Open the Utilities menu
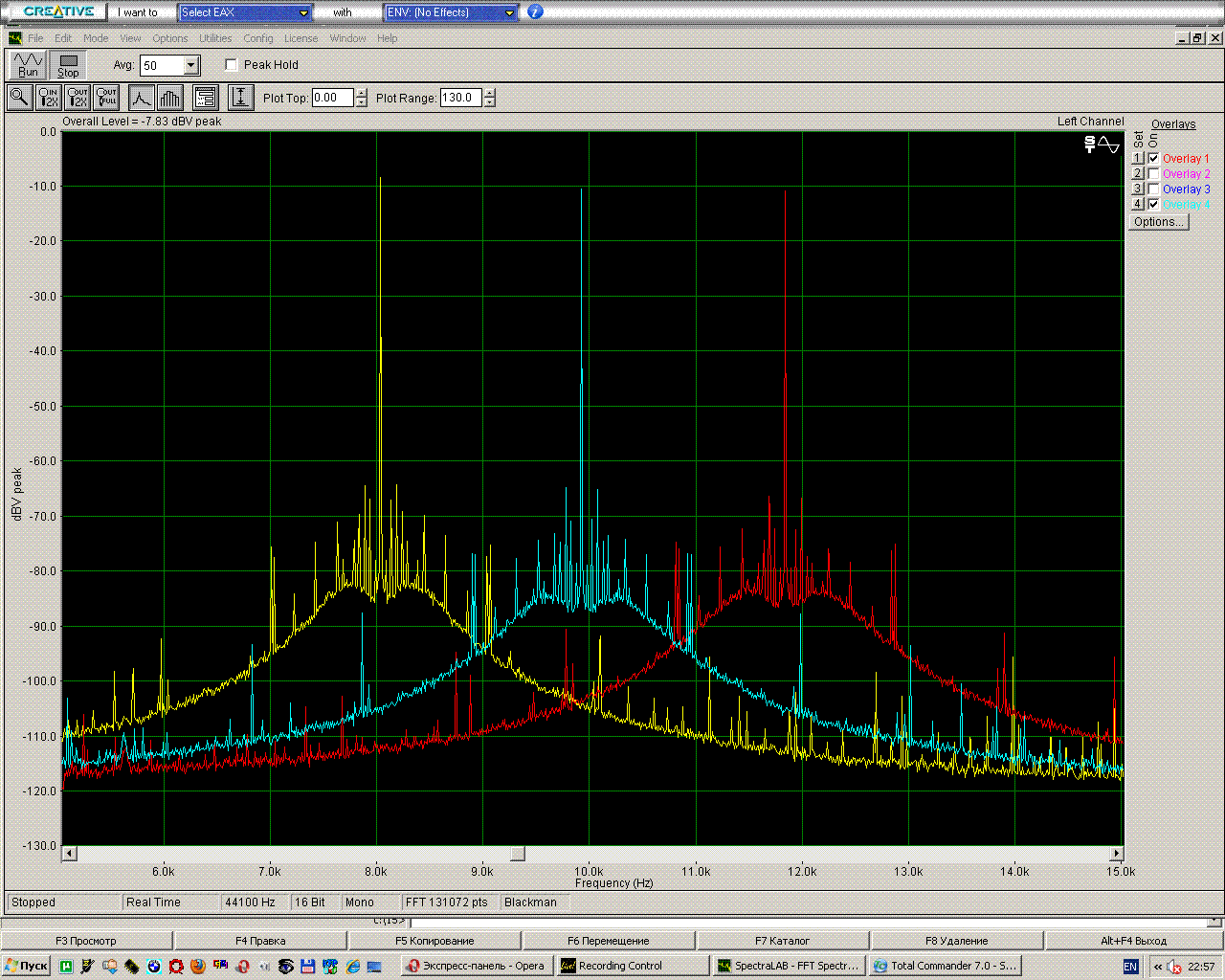The height and width of the screenshot is (980, 1225). click(215, 38)
